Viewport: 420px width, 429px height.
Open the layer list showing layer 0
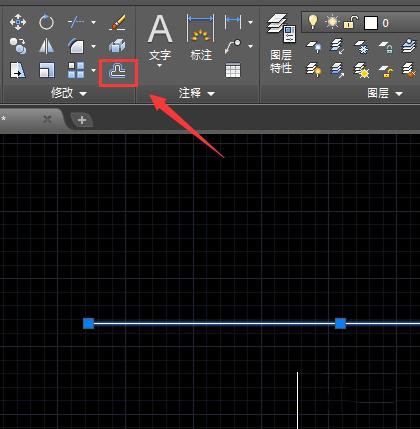(x=361, y=23)
